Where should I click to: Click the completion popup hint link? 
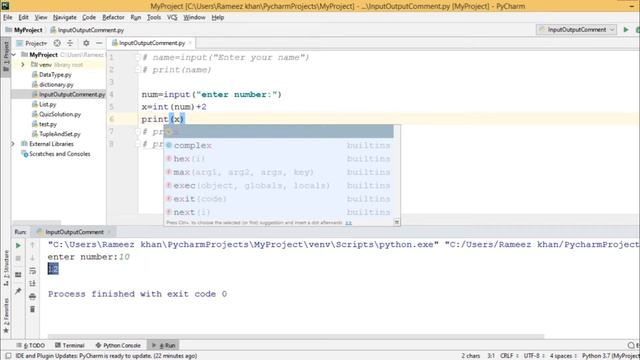[349, 223]
